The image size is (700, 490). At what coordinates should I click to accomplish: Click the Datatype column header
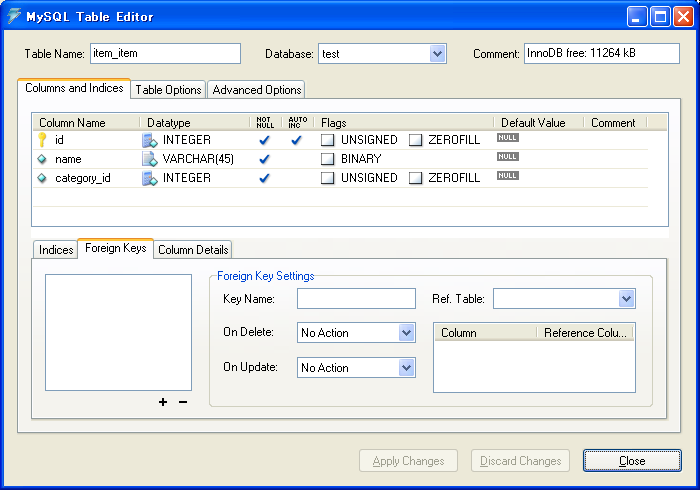[x=195, y=123]
